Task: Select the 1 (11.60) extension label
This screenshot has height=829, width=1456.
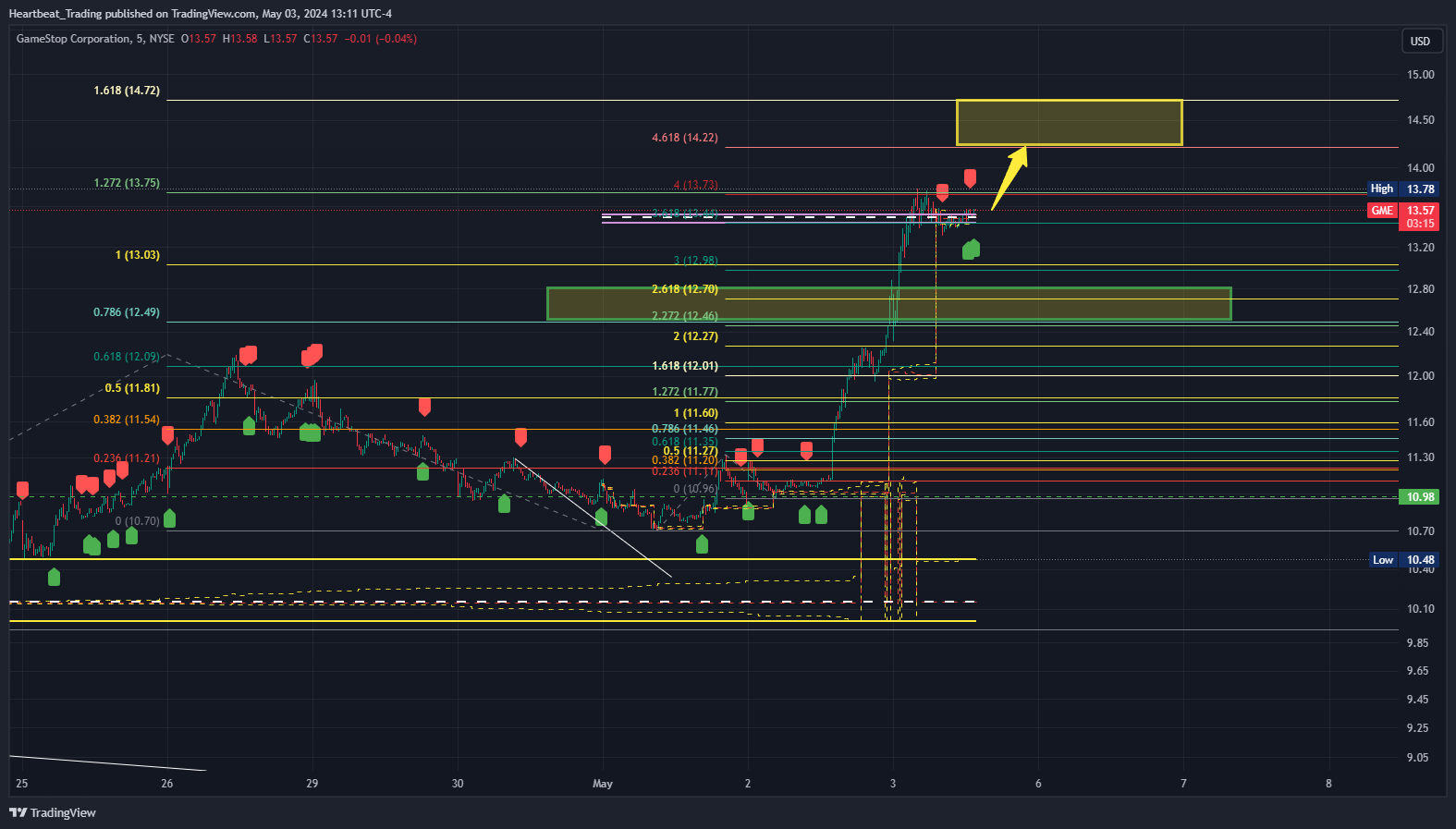Action: pyautogui.click(x=695, y=413)
